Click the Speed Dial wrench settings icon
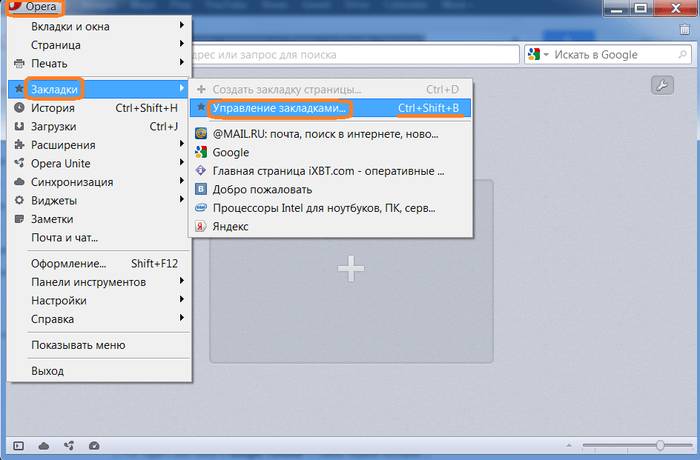The width and height of the screenshot is (700, 460). click(661, 86)
